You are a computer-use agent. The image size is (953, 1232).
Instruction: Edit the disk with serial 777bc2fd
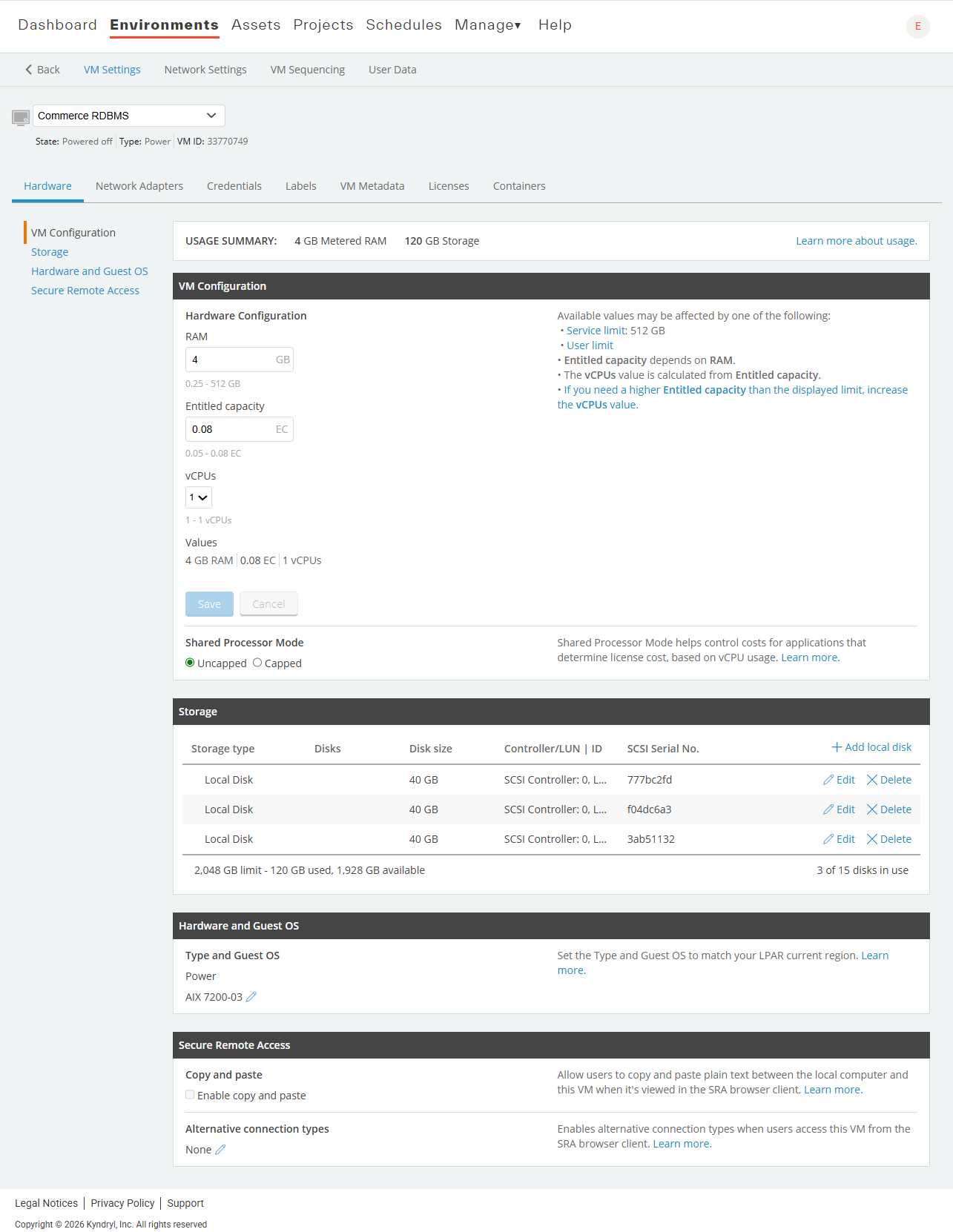tap(839, 780)
